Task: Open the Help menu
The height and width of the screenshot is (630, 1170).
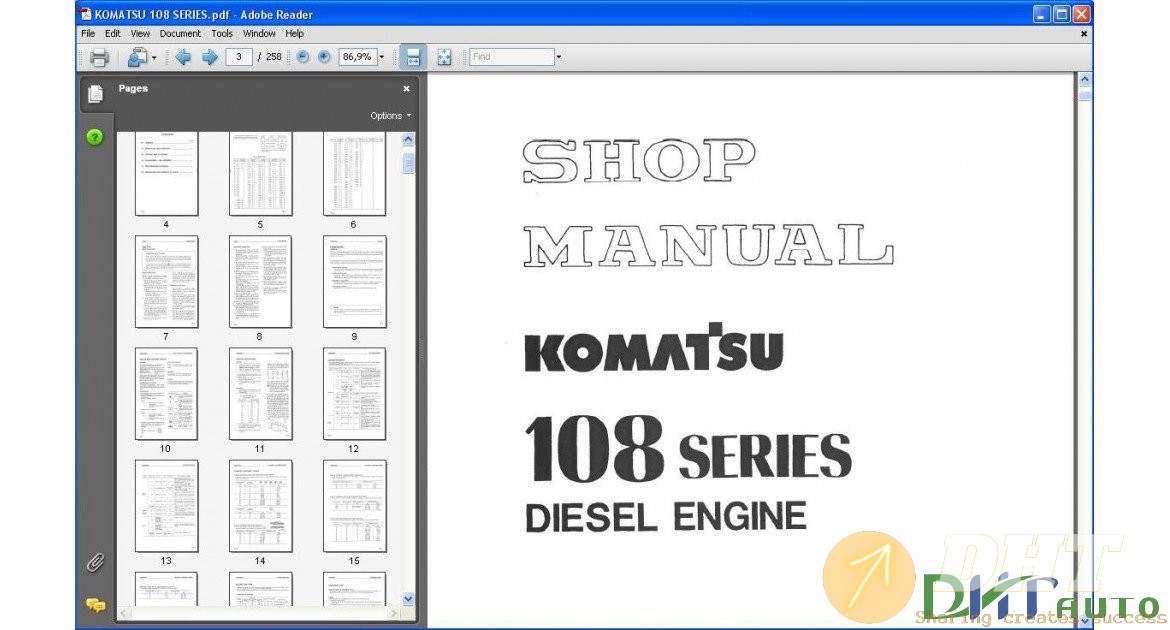Action: [295, 34]
